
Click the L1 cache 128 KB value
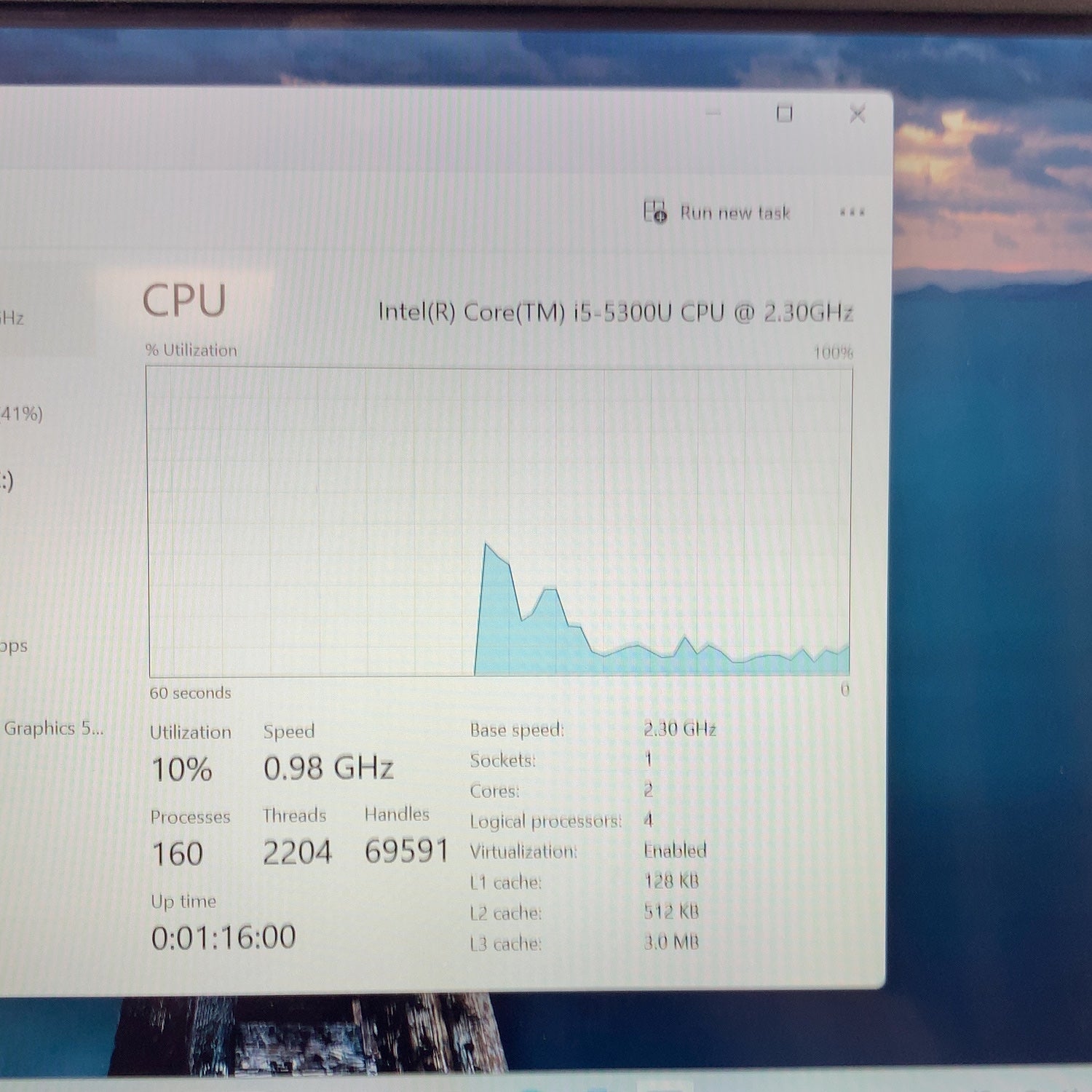(x=671, y=881)
